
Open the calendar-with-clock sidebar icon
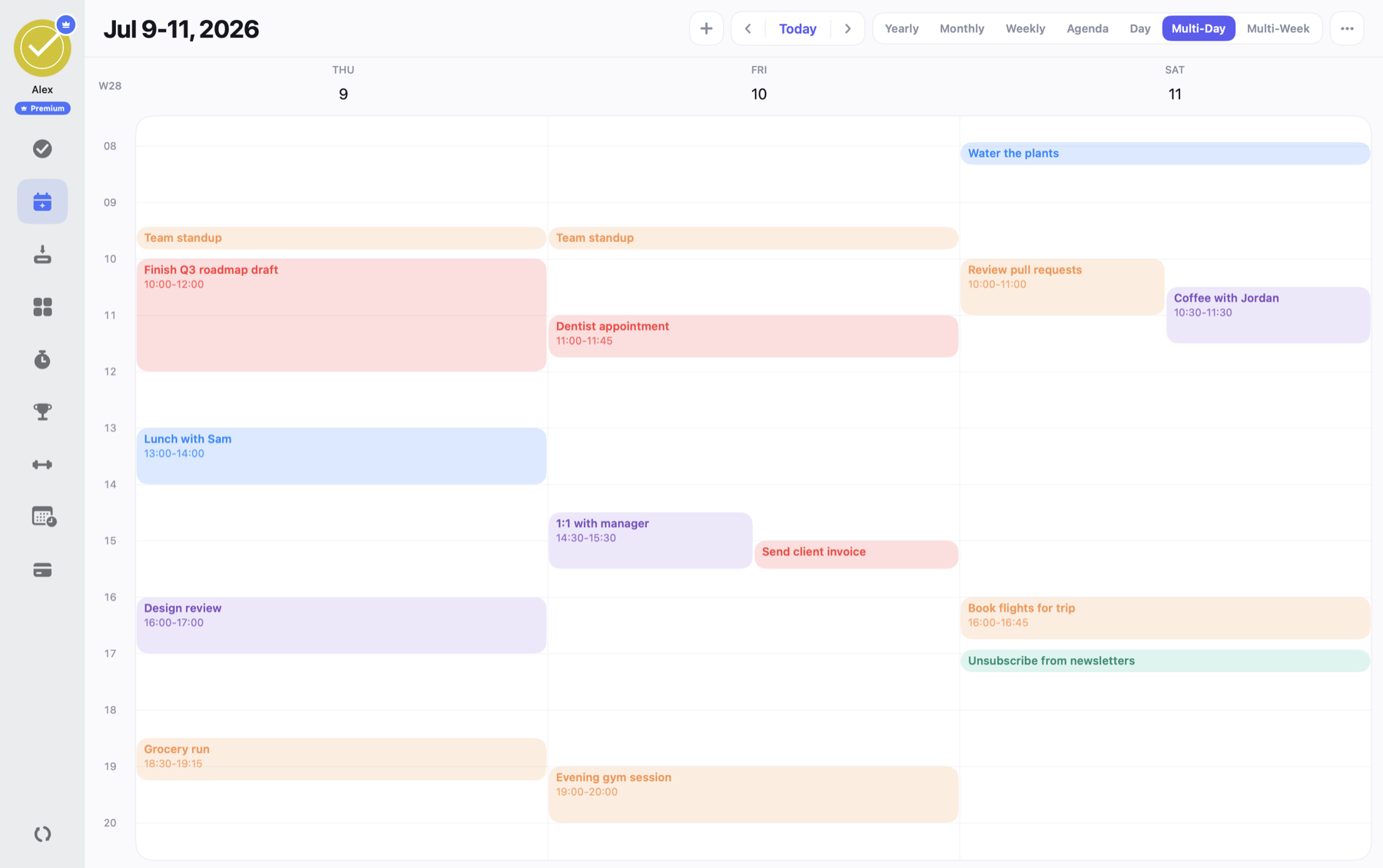coord(42,517)
